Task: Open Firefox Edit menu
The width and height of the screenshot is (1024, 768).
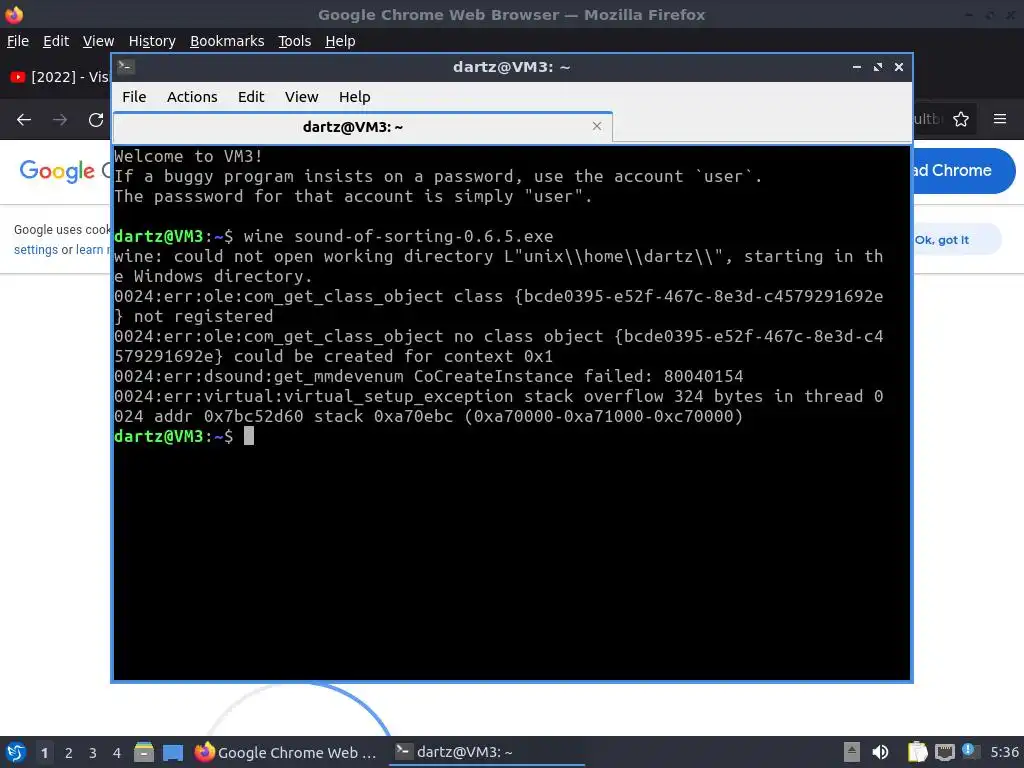Action: click(x=56, y=41)
